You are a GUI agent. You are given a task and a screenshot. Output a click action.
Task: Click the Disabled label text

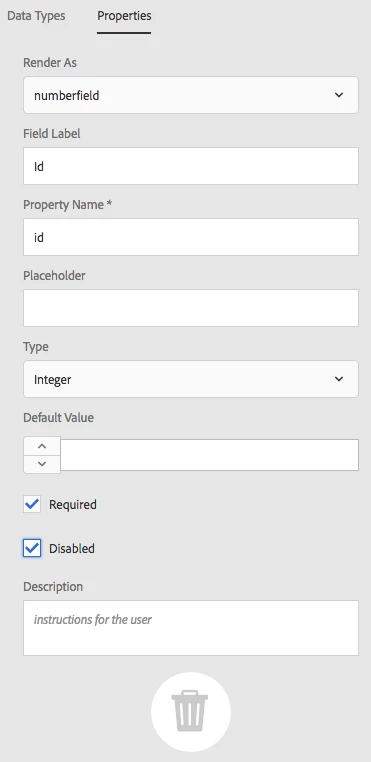coord(72,549)
